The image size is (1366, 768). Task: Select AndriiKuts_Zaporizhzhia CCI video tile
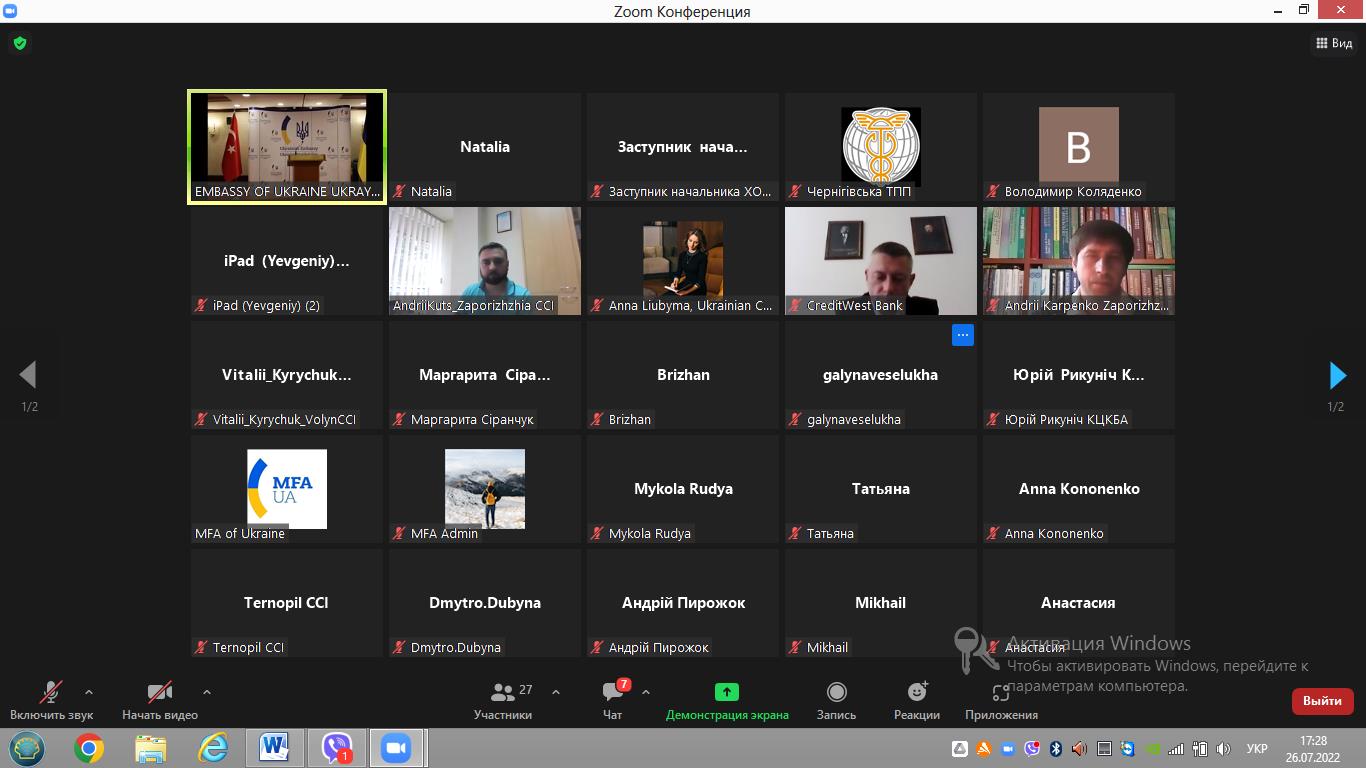[485, 261]
